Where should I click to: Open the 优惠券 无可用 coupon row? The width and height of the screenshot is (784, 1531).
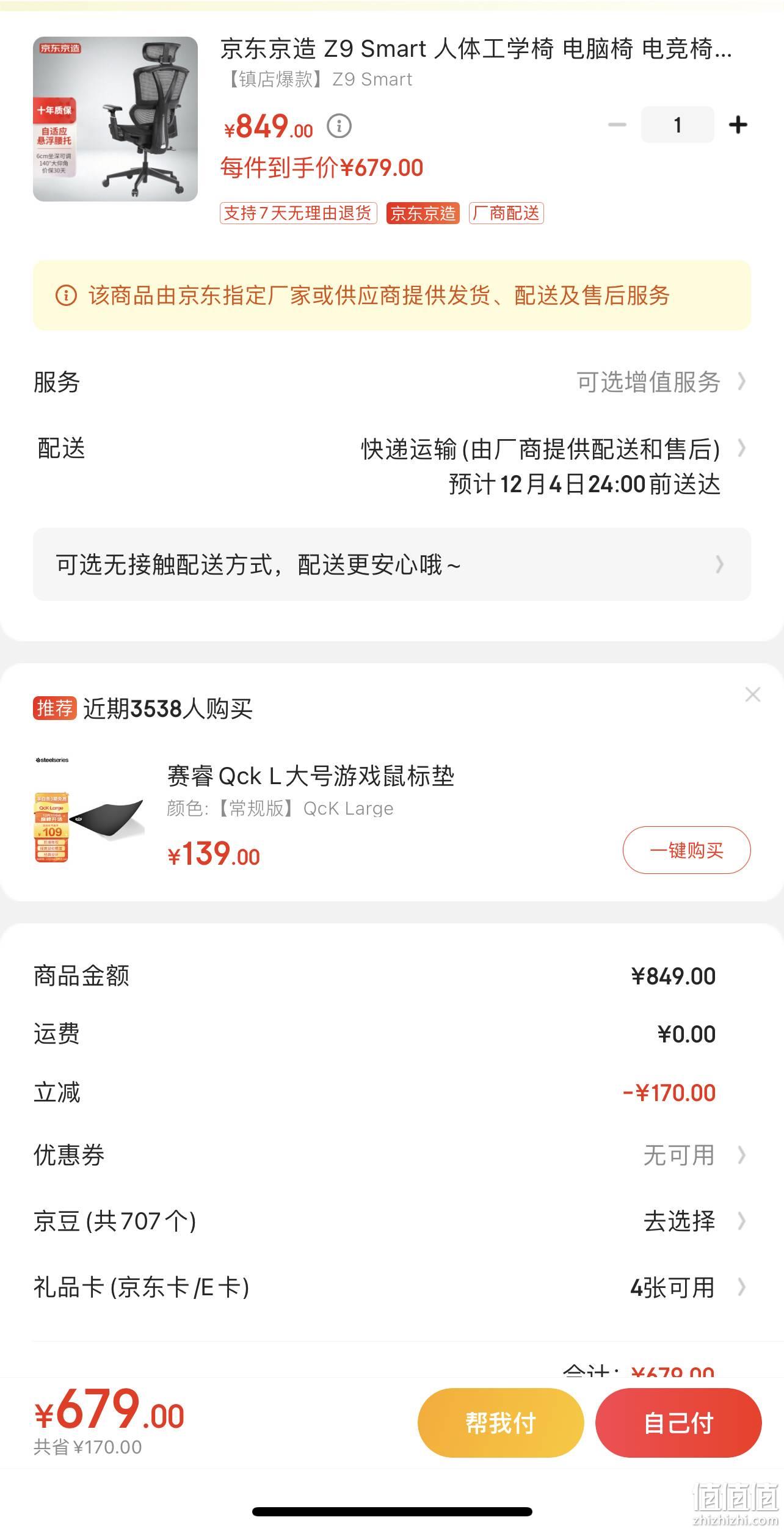(x=392, y=1155)
